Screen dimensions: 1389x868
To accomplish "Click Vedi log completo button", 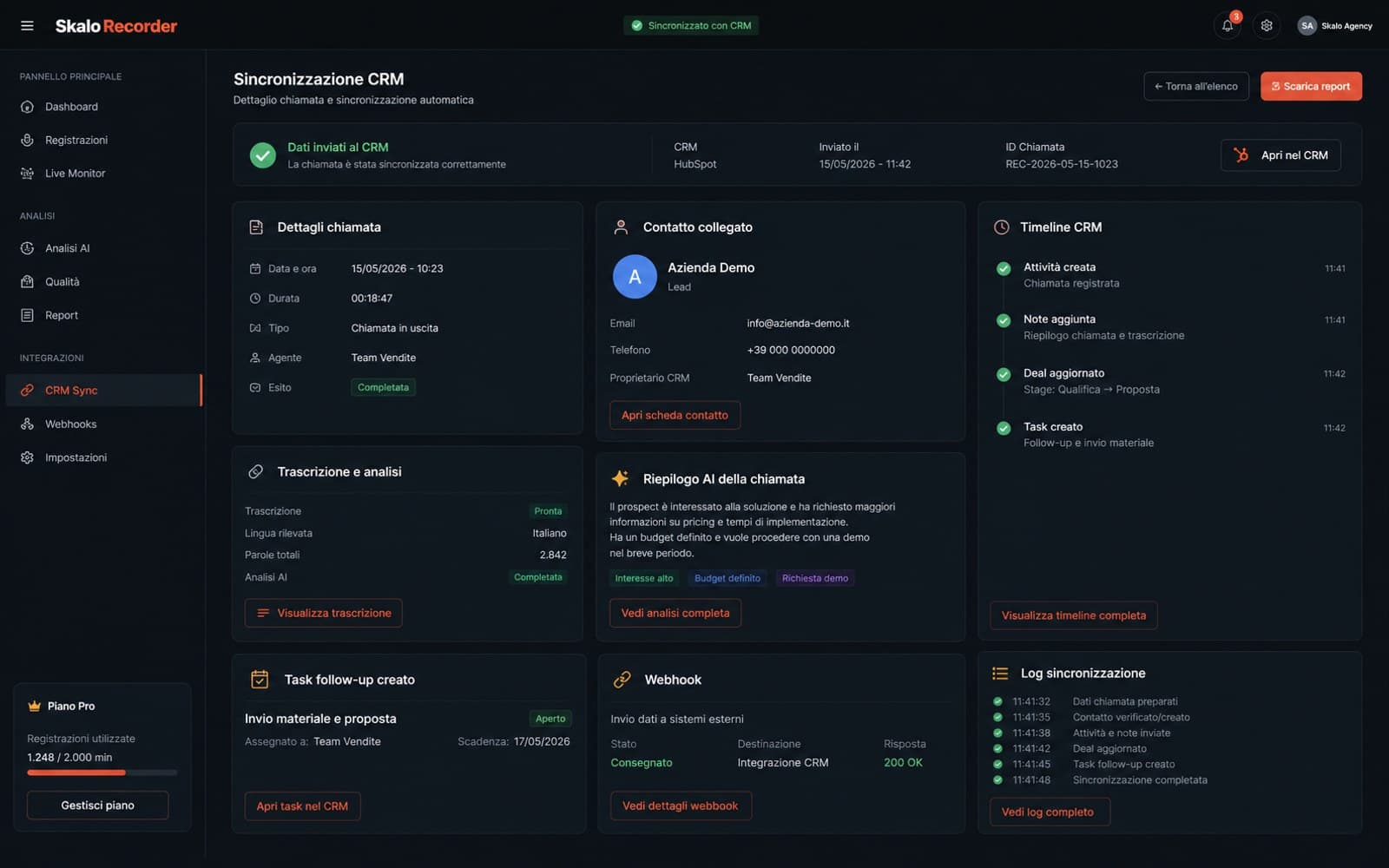I will click(1050, 812).
